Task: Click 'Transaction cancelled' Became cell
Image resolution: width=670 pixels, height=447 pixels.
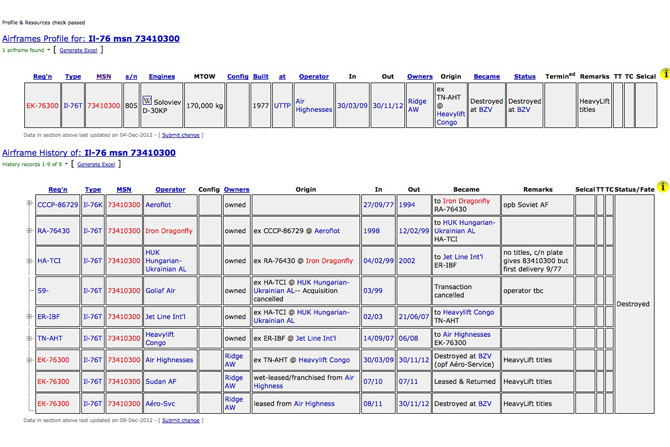Action: click(x=466, y=291)
